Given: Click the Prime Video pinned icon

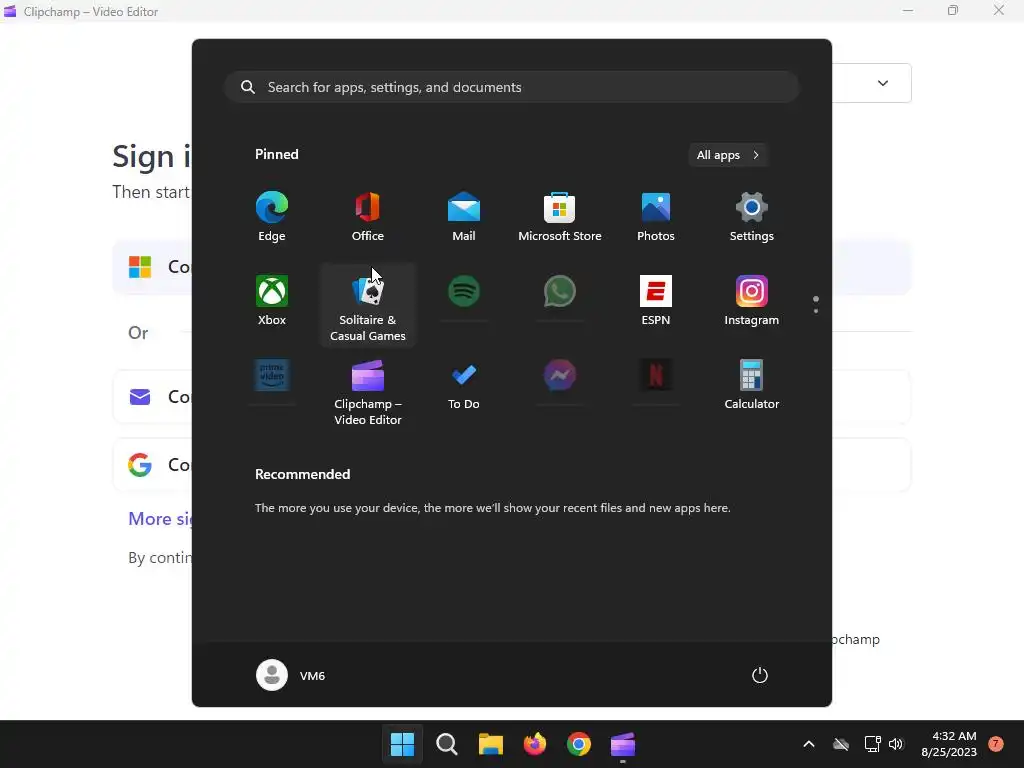Looking at the screenshot, I should coord(272,376).
